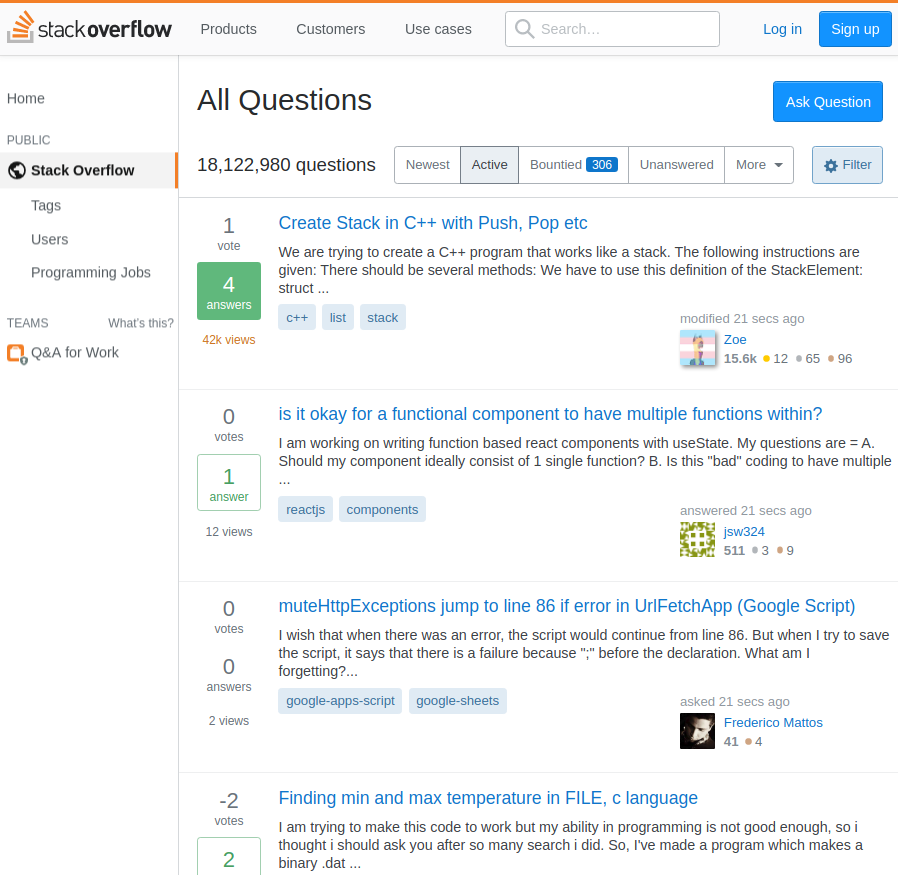Click the Stack Overflow logo
Viewport: 898px width, 875px height.
(x=89, y=27)
